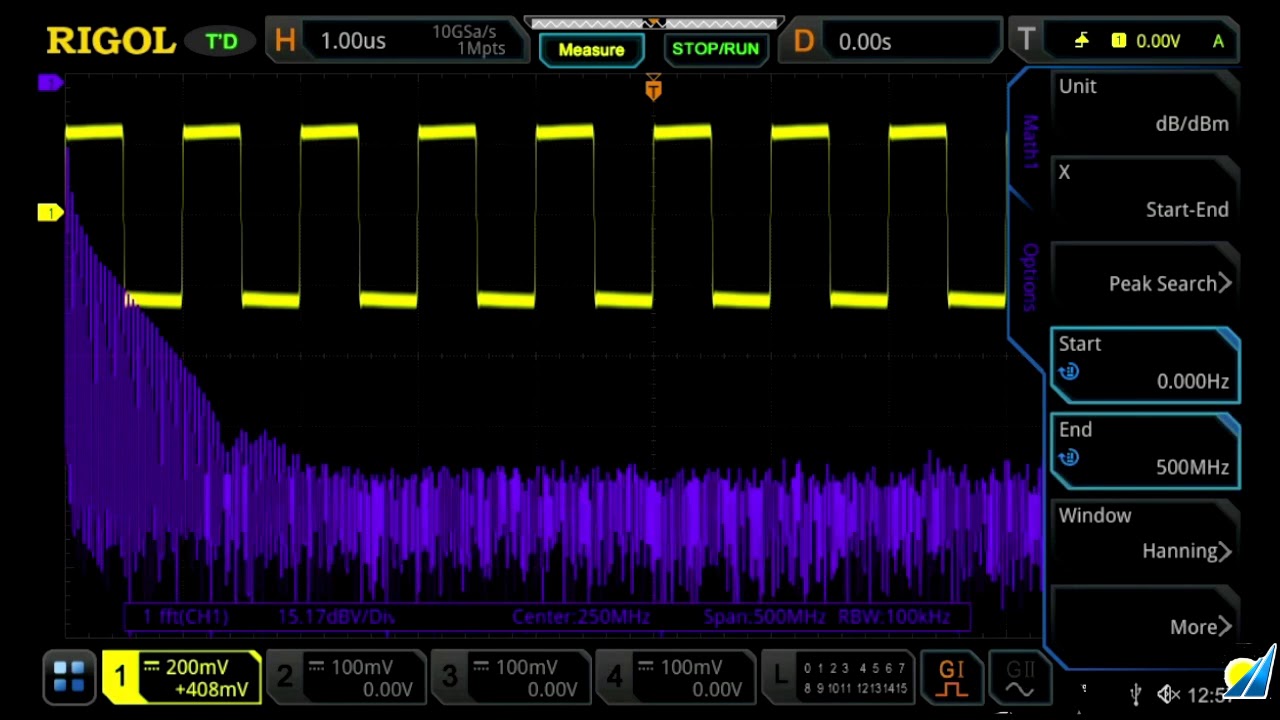Select Math1 side tab
This screenshot has height=720, width=1280.
[x=1030, y=142]
